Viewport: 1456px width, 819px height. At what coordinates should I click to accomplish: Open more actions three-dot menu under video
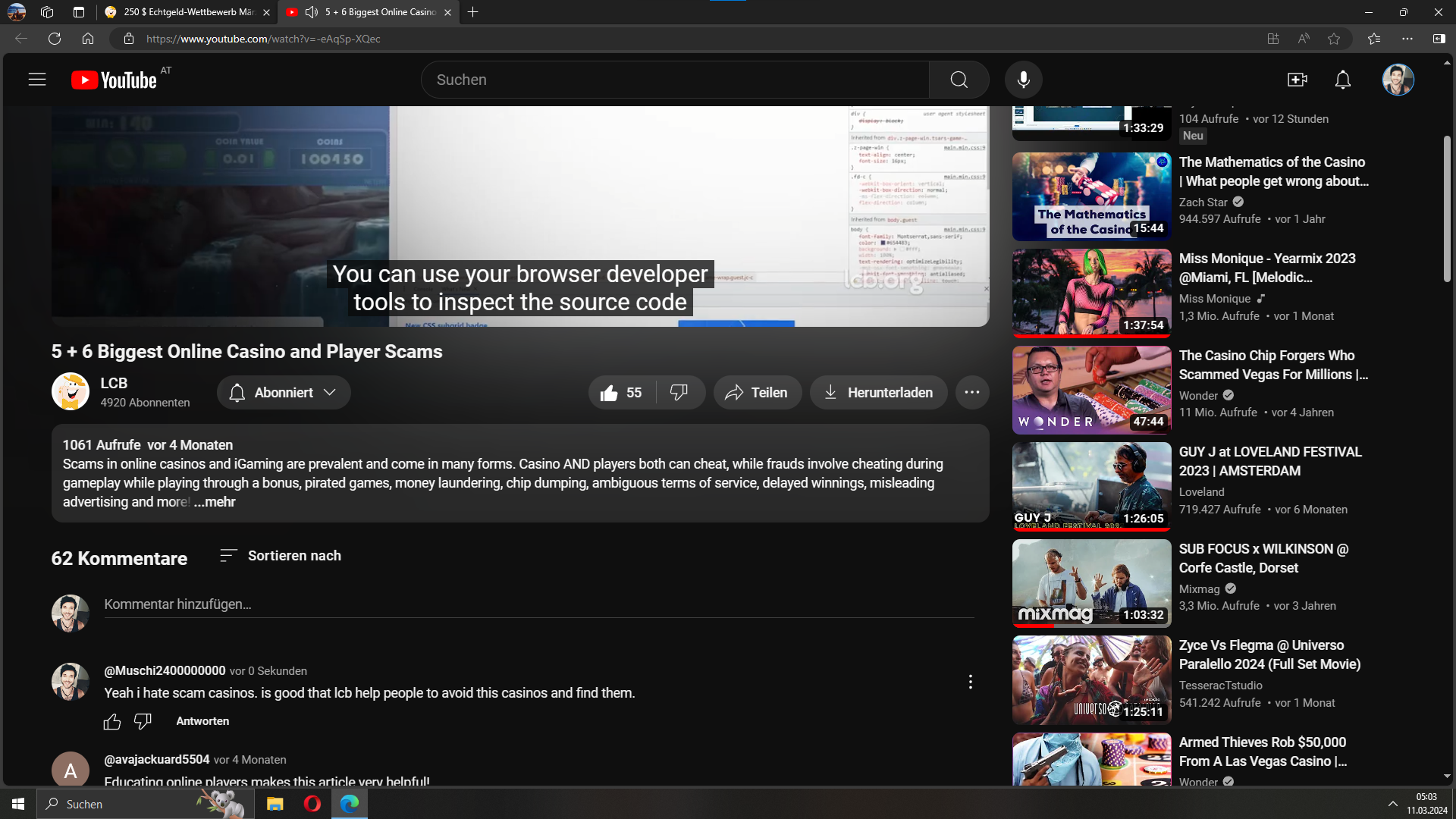tap(972, 393)
